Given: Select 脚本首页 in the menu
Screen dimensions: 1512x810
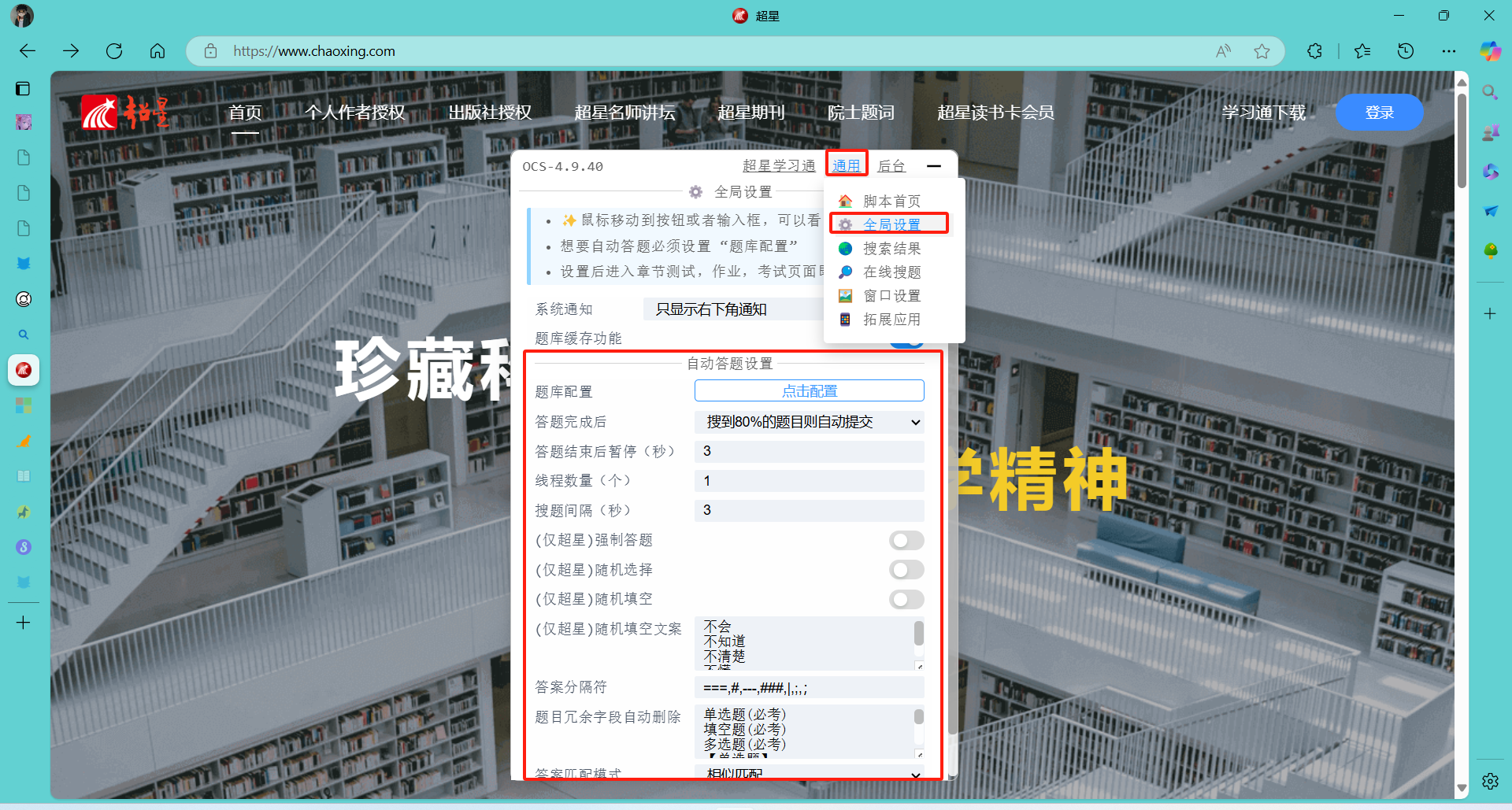Looking at the screenshot, I should click(x=891, y=201).
